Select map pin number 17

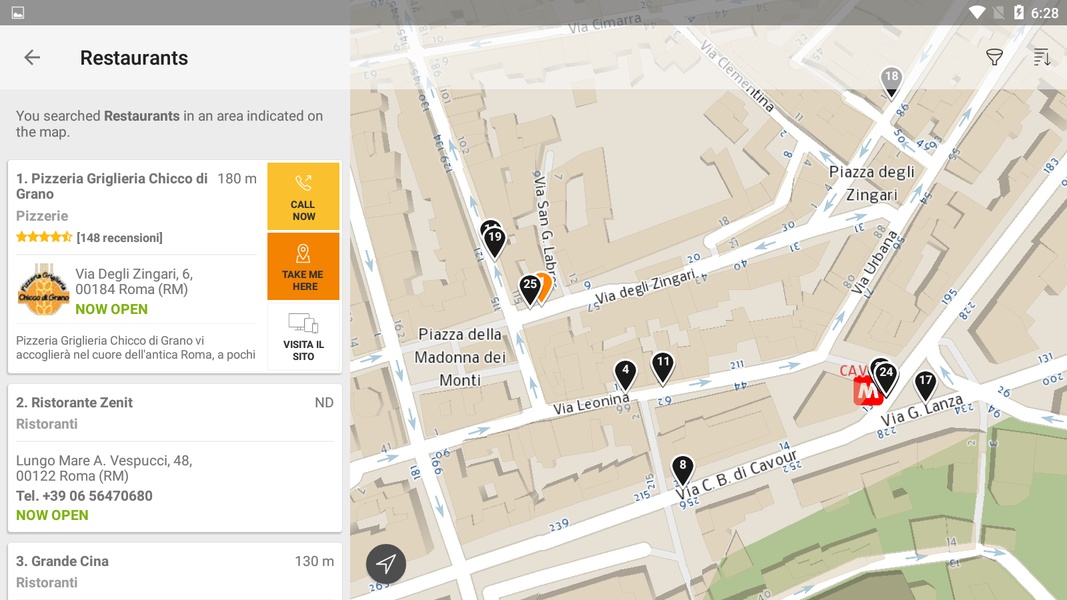[925, 384]
